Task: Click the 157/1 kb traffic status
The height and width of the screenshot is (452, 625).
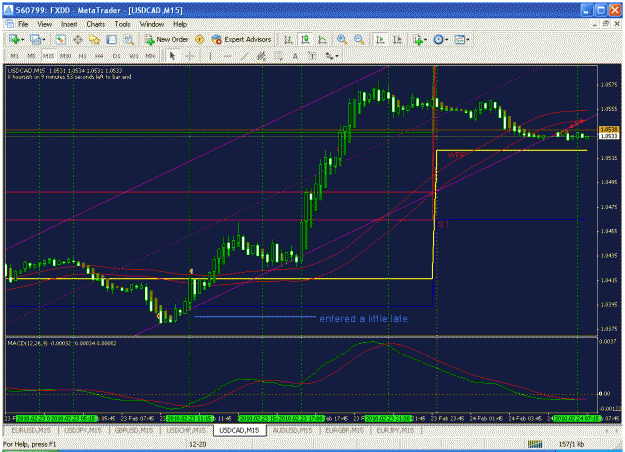Action: (x=571, y=444)
